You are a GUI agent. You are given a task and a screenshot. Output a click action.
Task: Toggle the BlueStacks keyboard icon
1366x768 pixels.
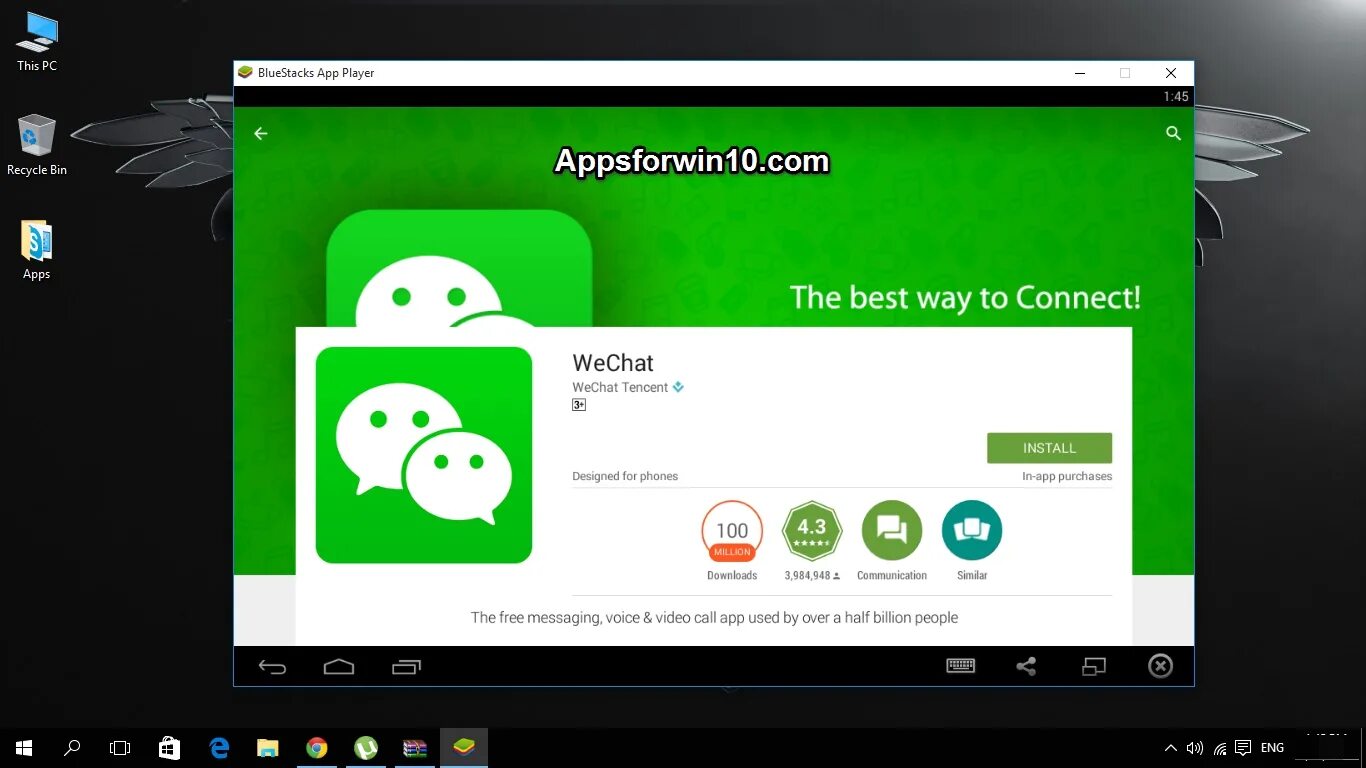(x=960, y=666)
